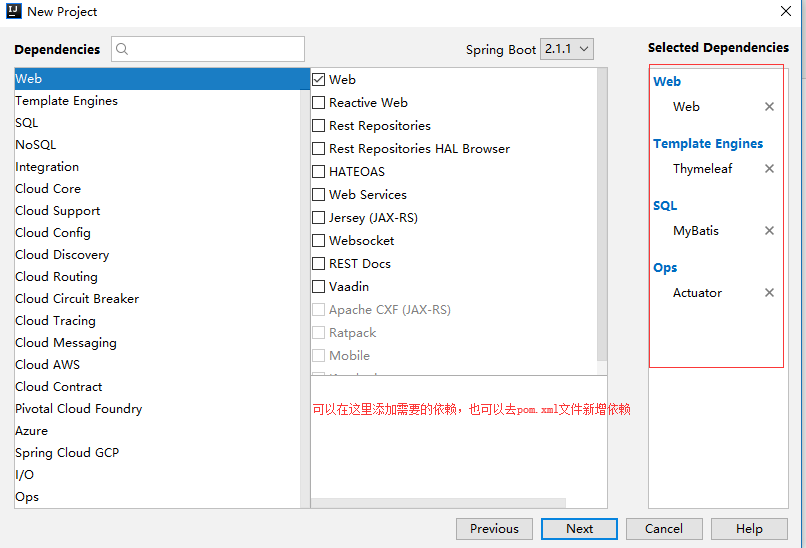
Task: Check the Websocket checkbox
Action: tap(319, 241)
